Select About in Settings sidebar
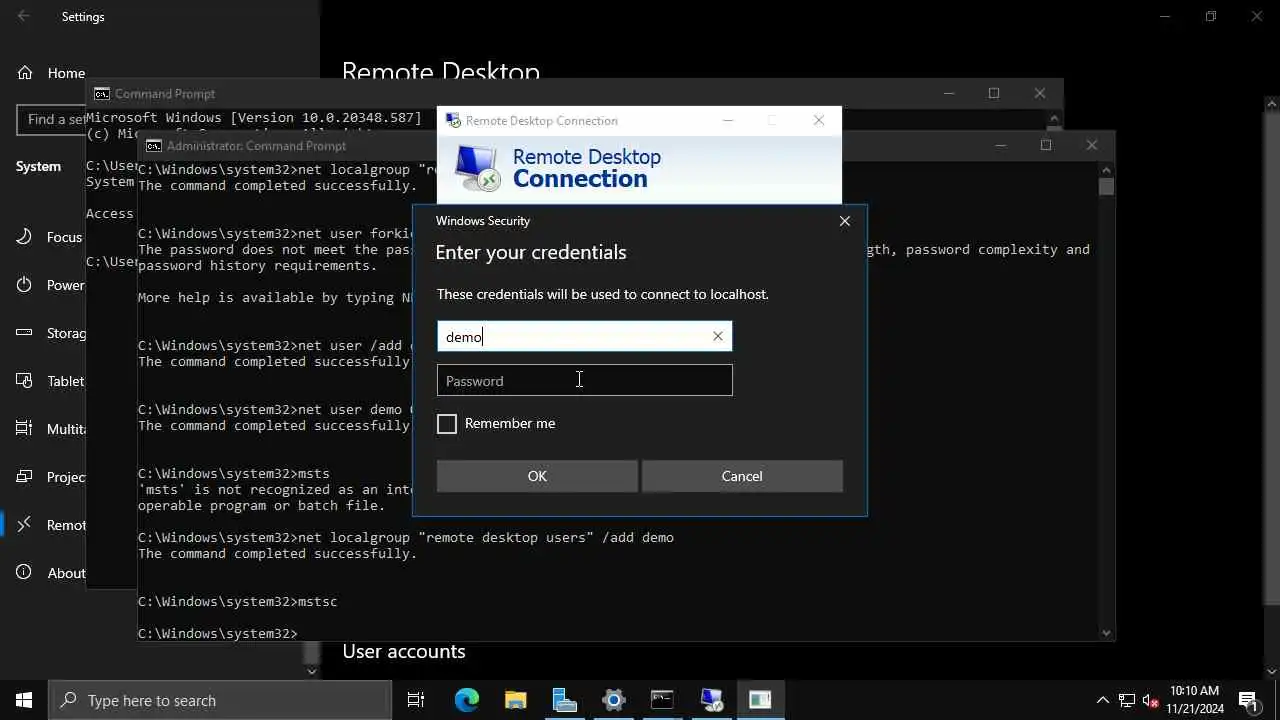Screen dimensions: 1280x720 pos(51,573)
